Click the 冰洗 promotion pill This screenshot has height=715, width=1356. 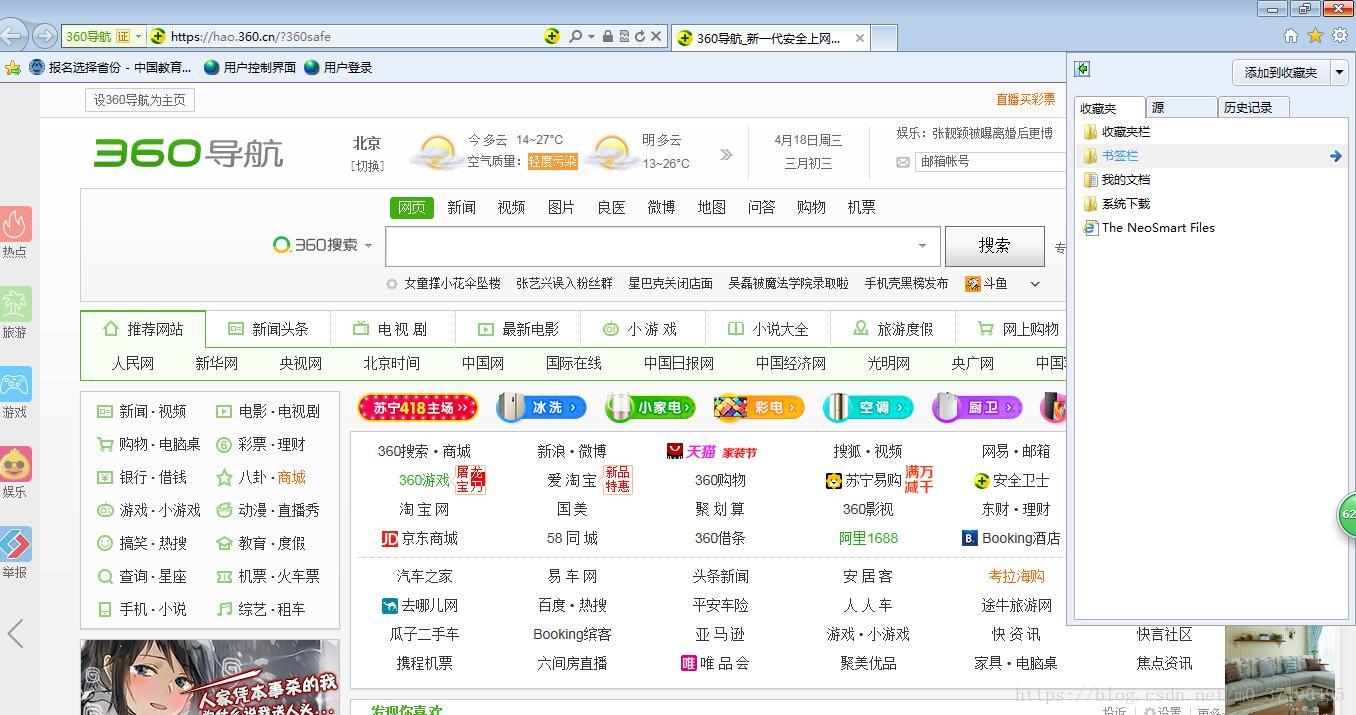pos(541,408)
